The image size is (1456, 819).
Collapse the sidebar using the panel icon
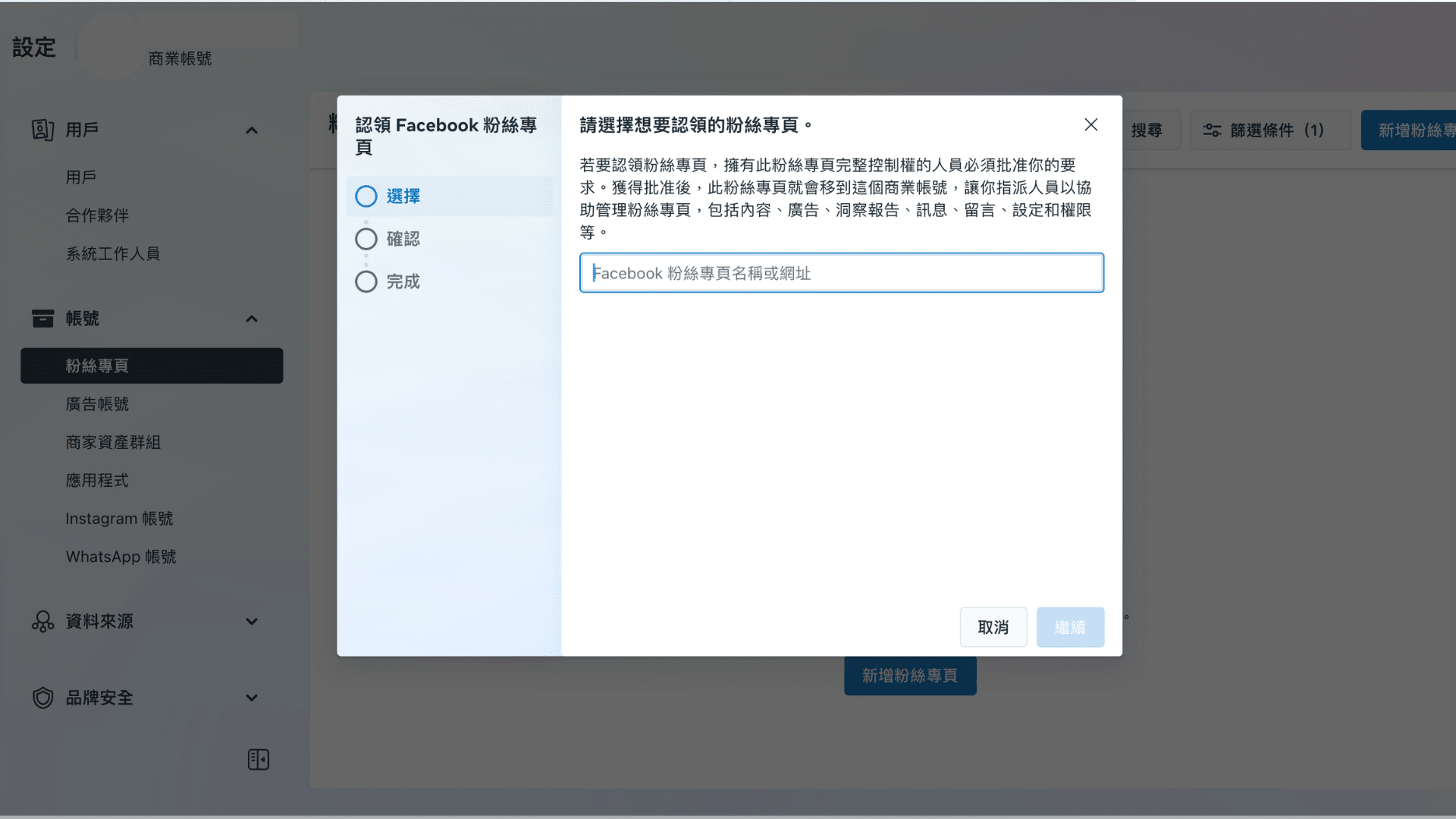(258, 758)
